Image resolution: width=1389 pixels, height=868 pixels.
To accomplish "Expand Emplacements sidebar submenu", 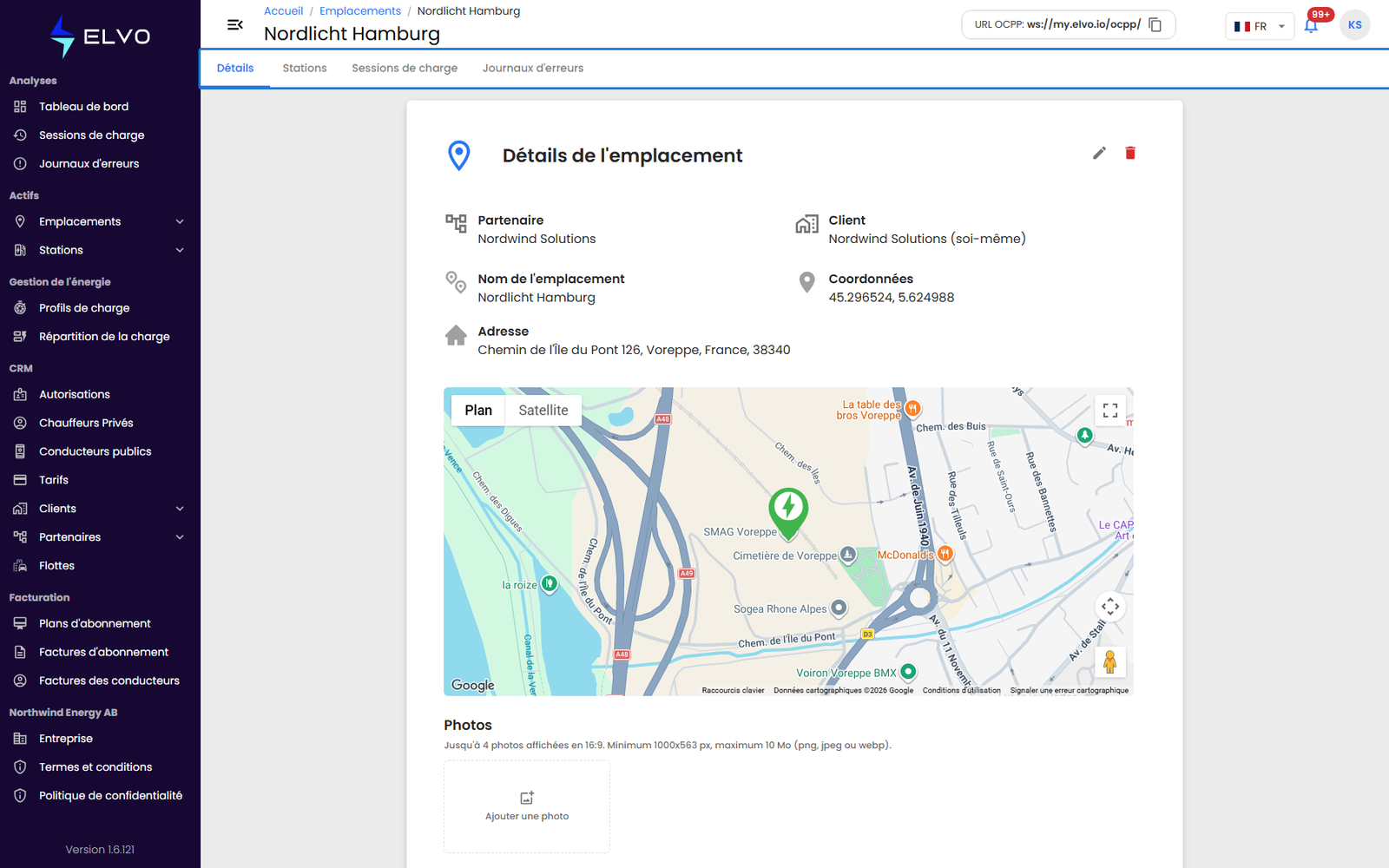I will 180,221.
